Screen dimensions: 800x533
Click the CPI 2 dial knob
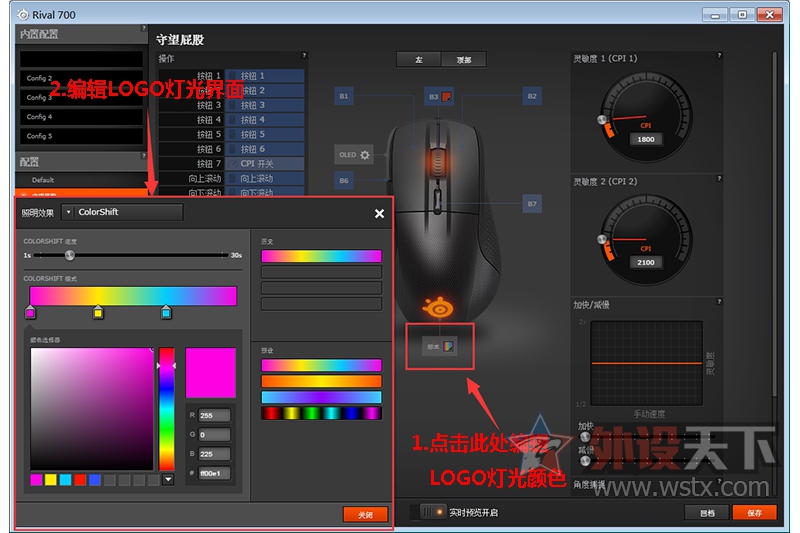[602, 239]
